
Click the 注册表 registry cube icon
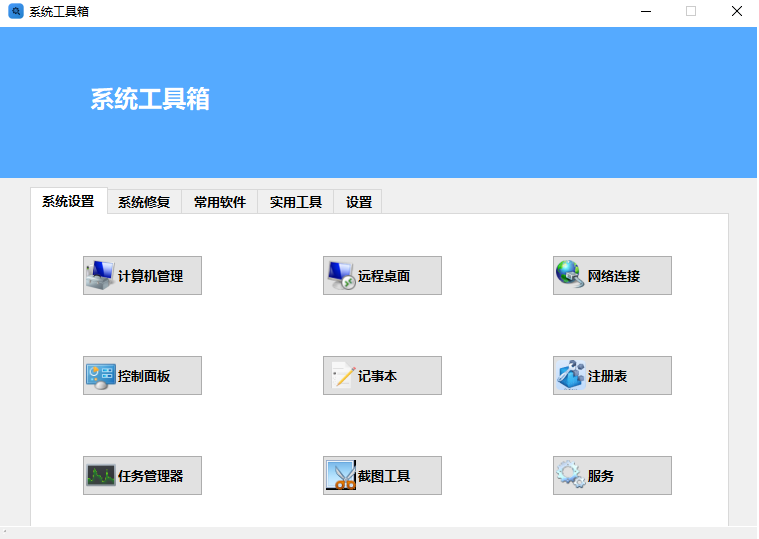click(x=570, y=375)
